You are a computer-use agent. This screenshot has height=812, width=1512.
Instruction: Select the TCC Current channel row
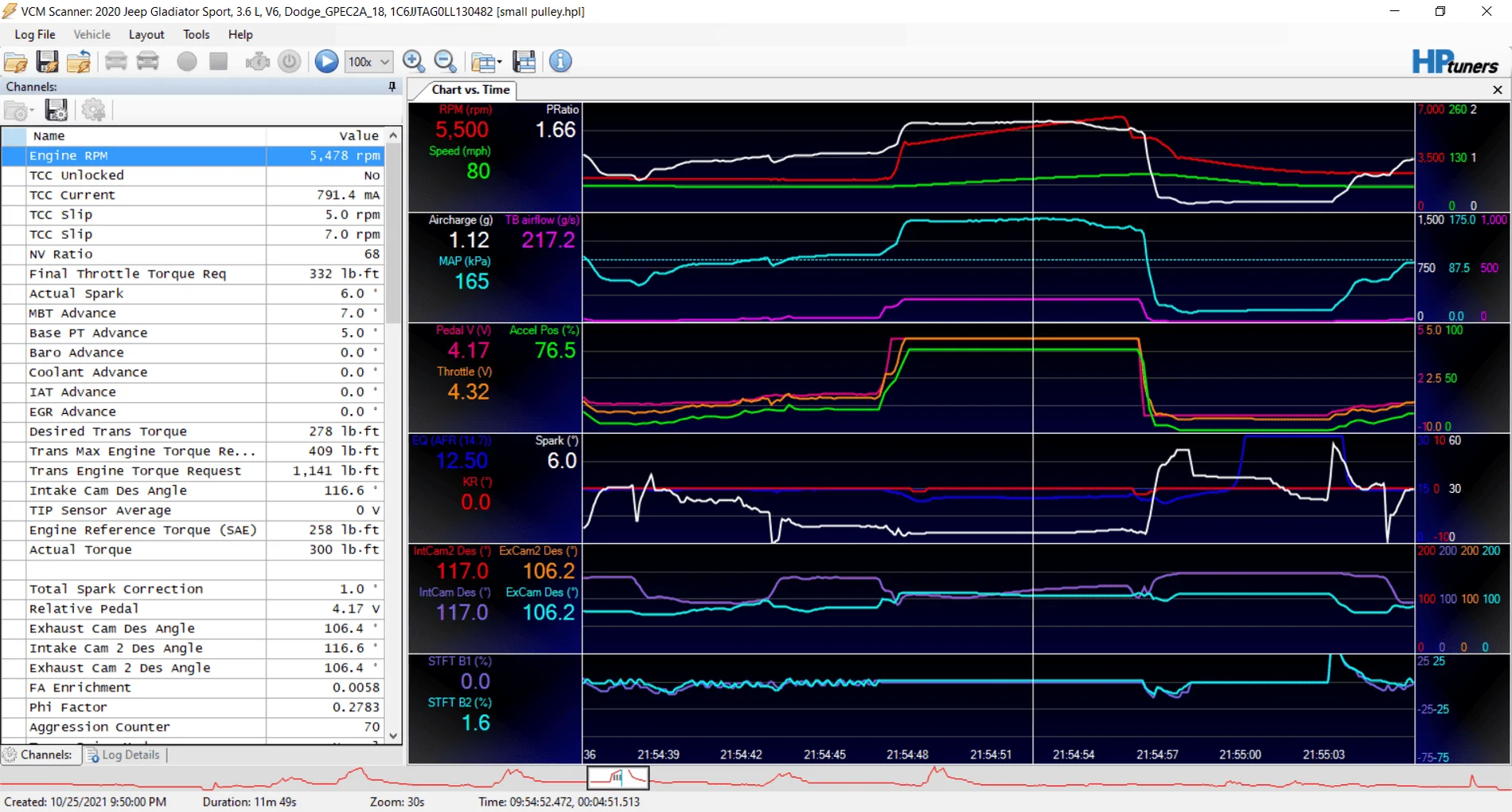pos(193,195)
